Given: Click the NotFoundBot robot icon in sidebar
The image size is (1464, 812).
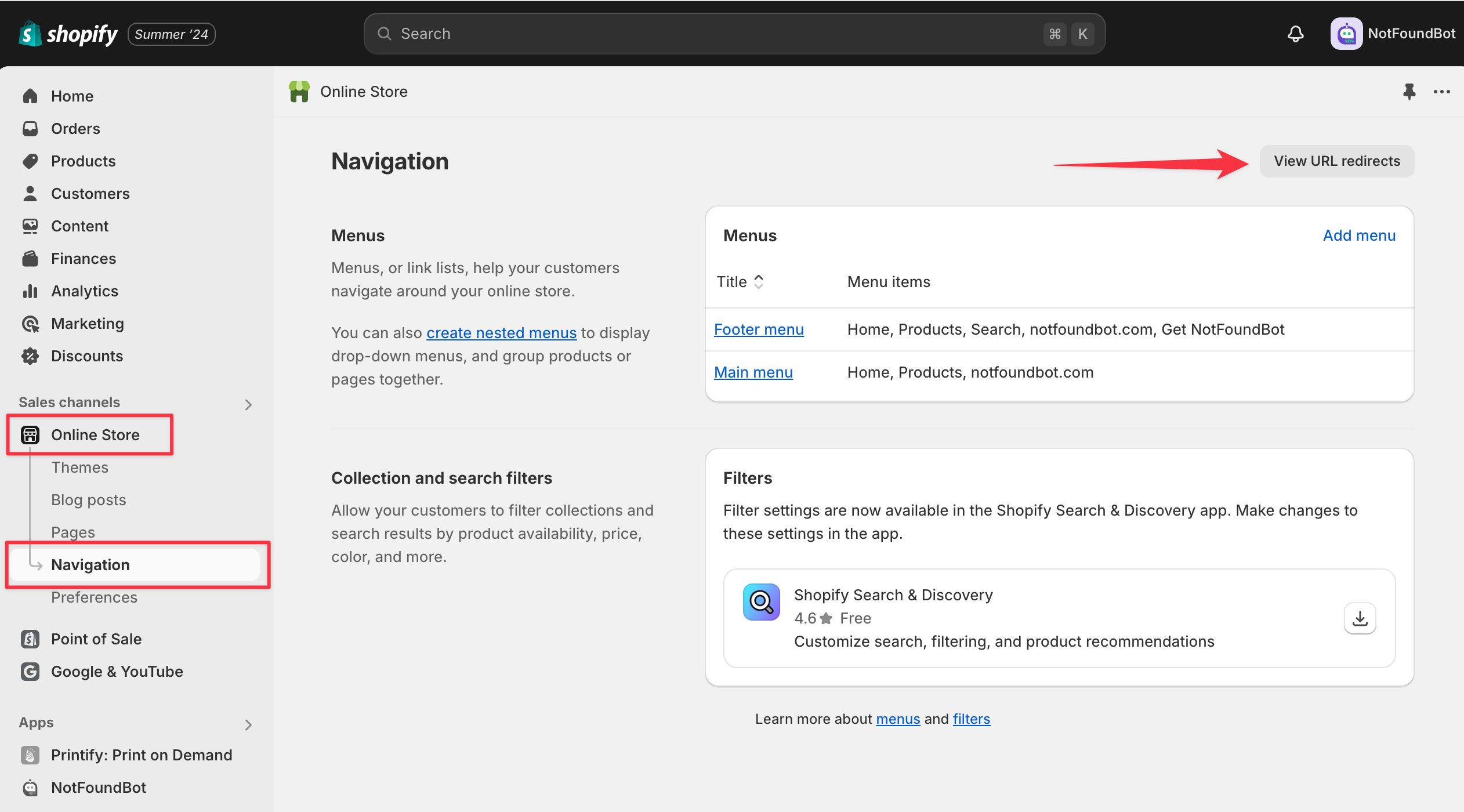Looking at the screenshot, I should [30, 787].
